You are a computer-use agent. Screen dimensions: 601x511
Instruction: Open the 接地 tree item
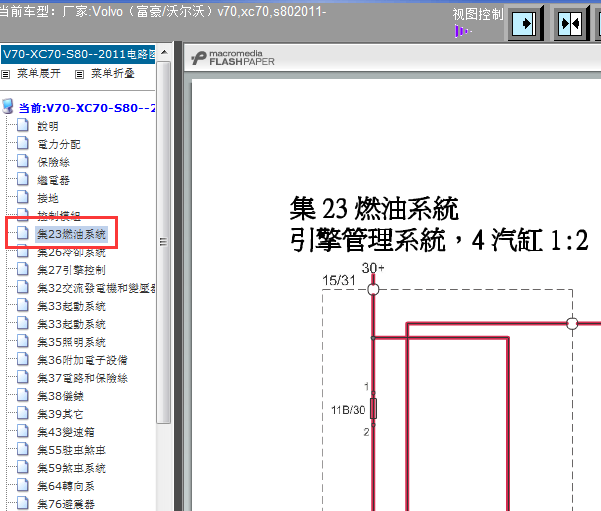pyautogui.click(x=48, y=198)
